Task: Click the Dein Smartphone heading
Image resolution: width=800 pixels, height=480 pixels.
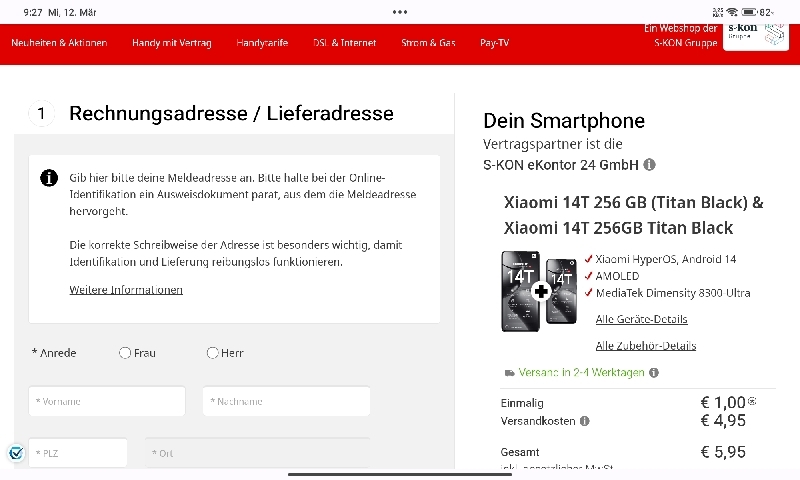Action: tap(564, 121)
